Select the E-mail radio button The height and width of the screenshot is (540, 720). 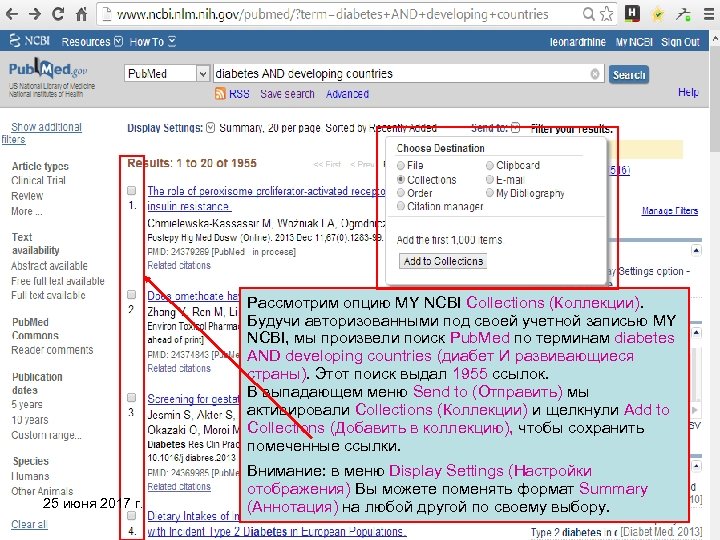489,180
